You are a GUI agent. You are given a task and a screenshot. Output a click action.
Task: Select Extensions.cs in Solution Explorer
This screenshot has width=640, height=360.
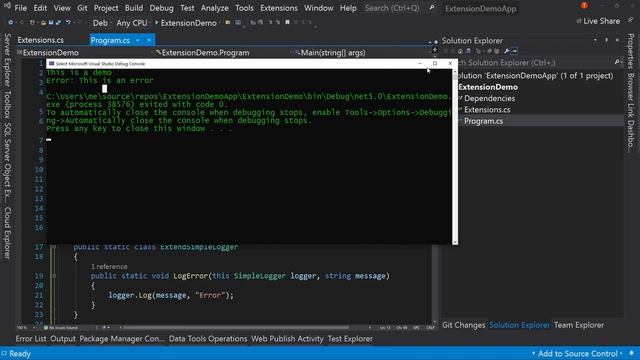tap(487, 109)
